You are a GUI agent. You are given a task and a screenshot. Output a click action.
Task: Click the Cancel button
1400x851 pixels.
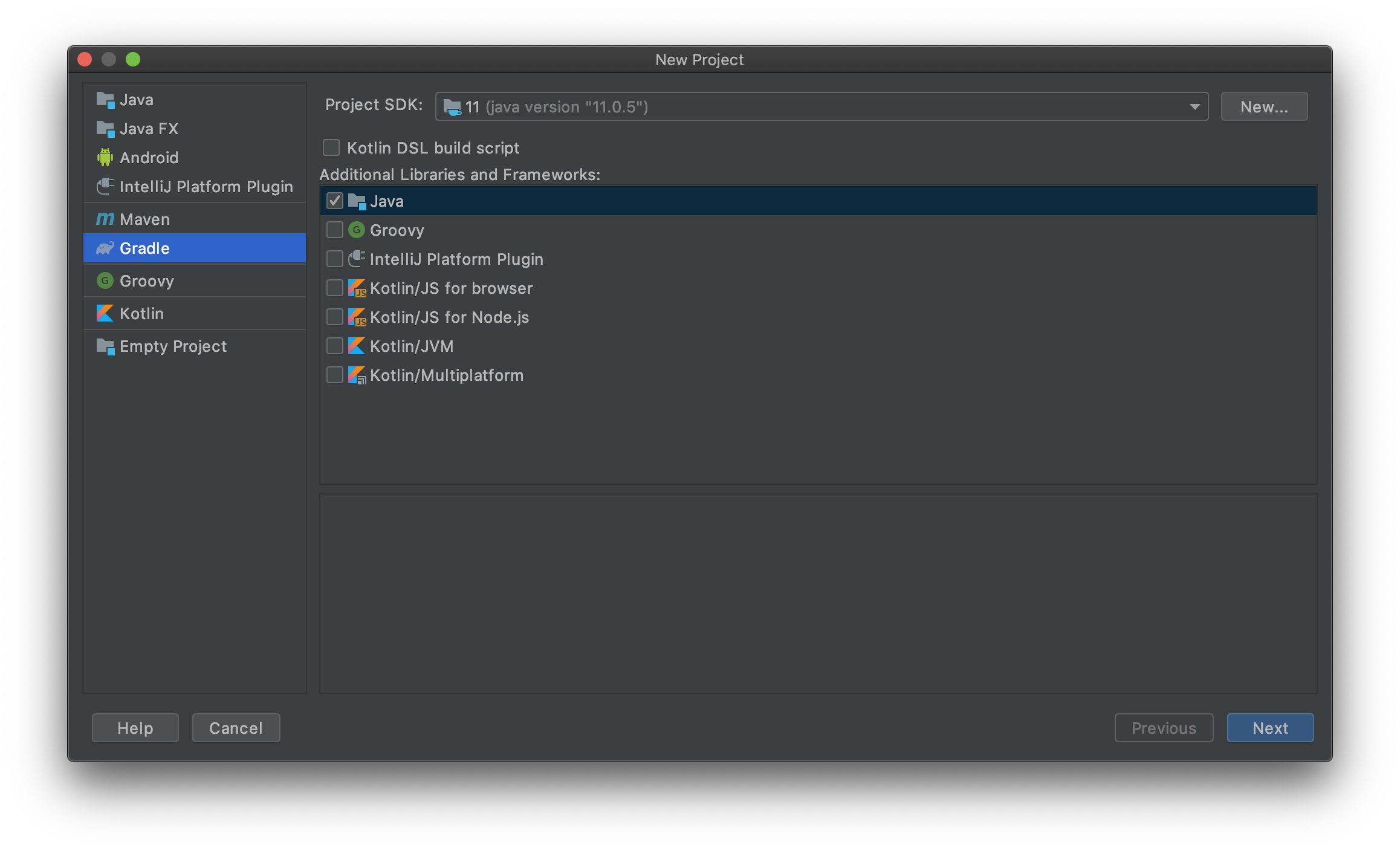coord(236,728)
